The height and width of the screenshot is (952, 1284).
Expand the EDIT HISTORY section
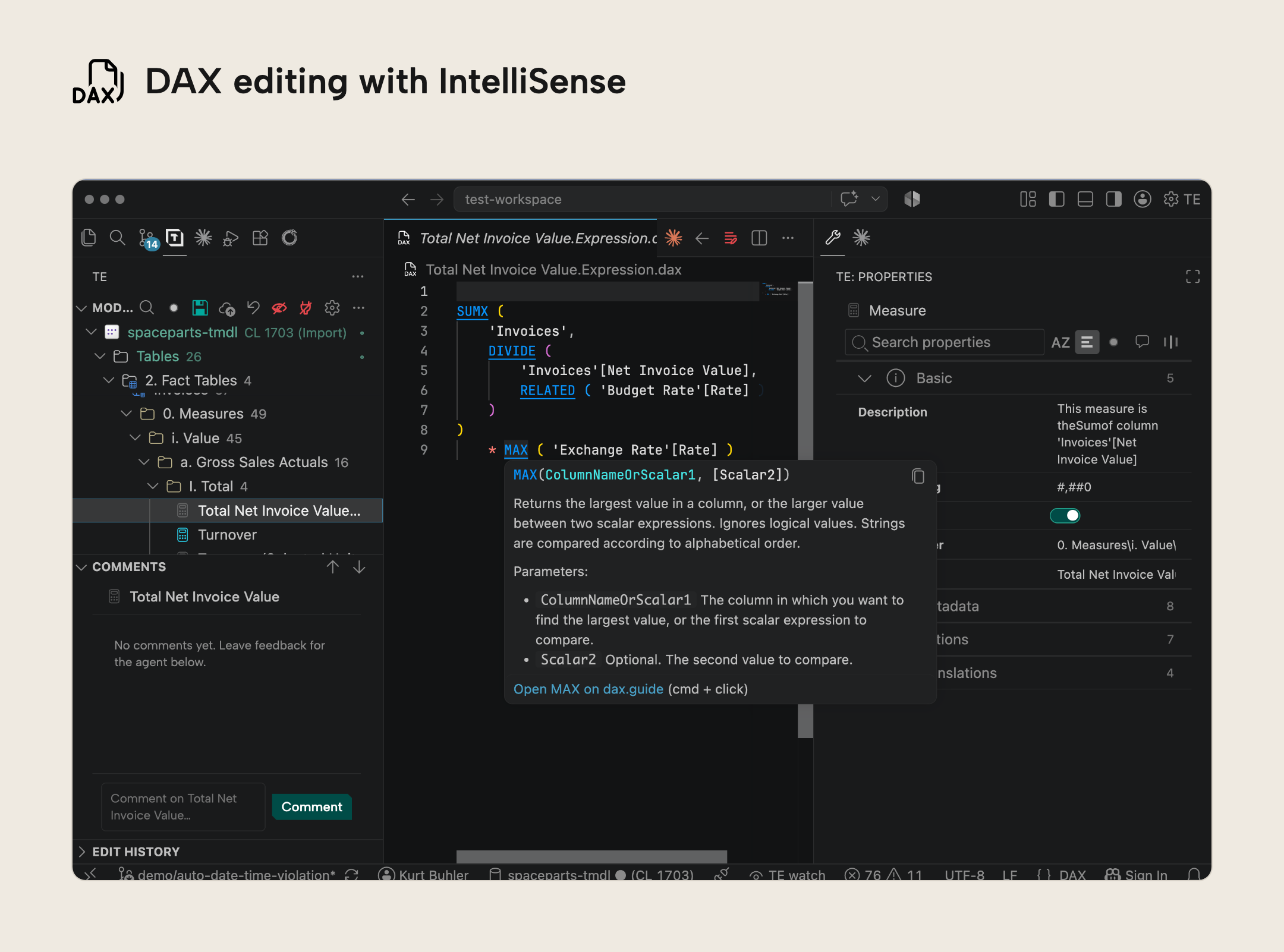pyautogui.click(x=82, y=852)
